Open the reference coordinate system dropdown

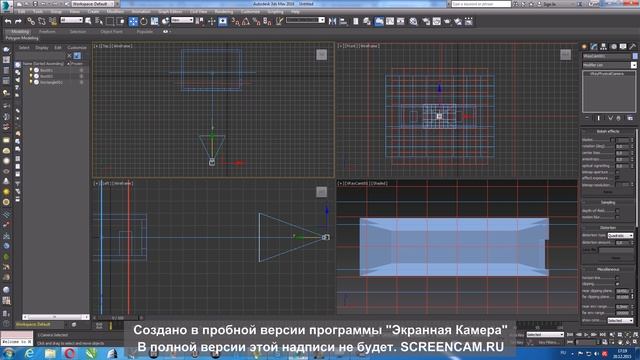tap(182, 20)
